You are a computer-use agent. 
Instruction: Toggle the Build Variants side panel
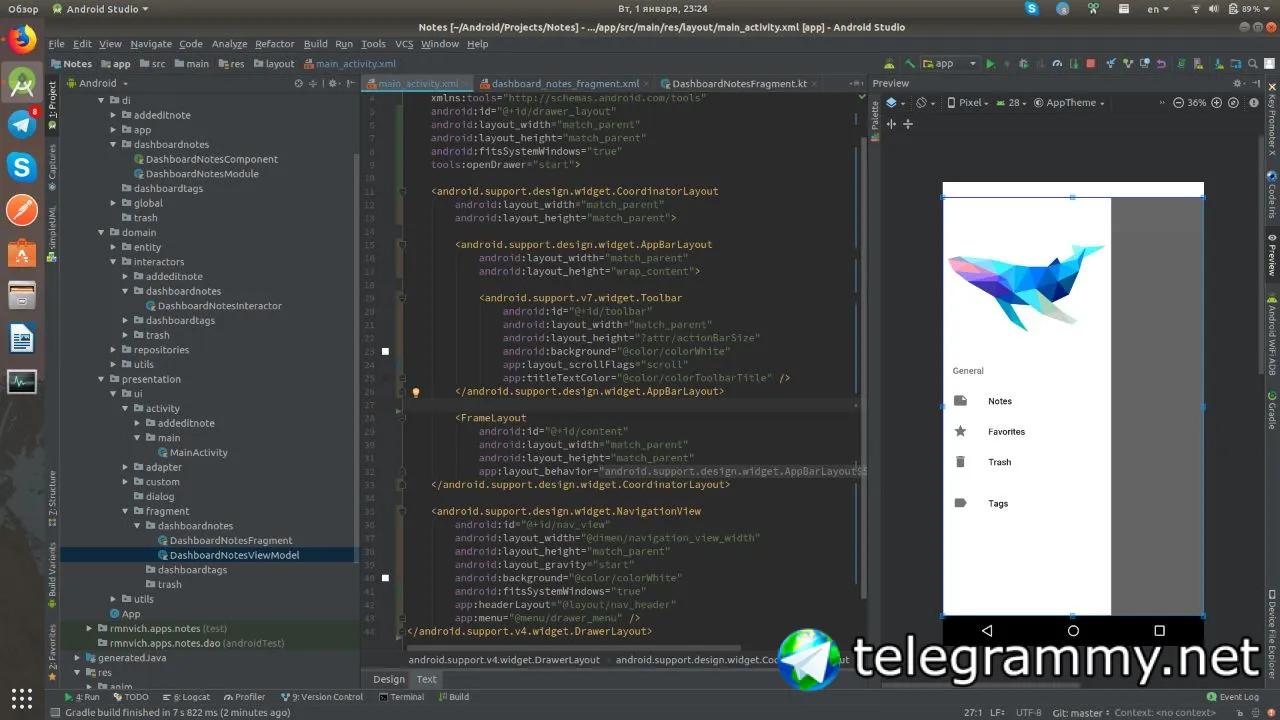53,569
